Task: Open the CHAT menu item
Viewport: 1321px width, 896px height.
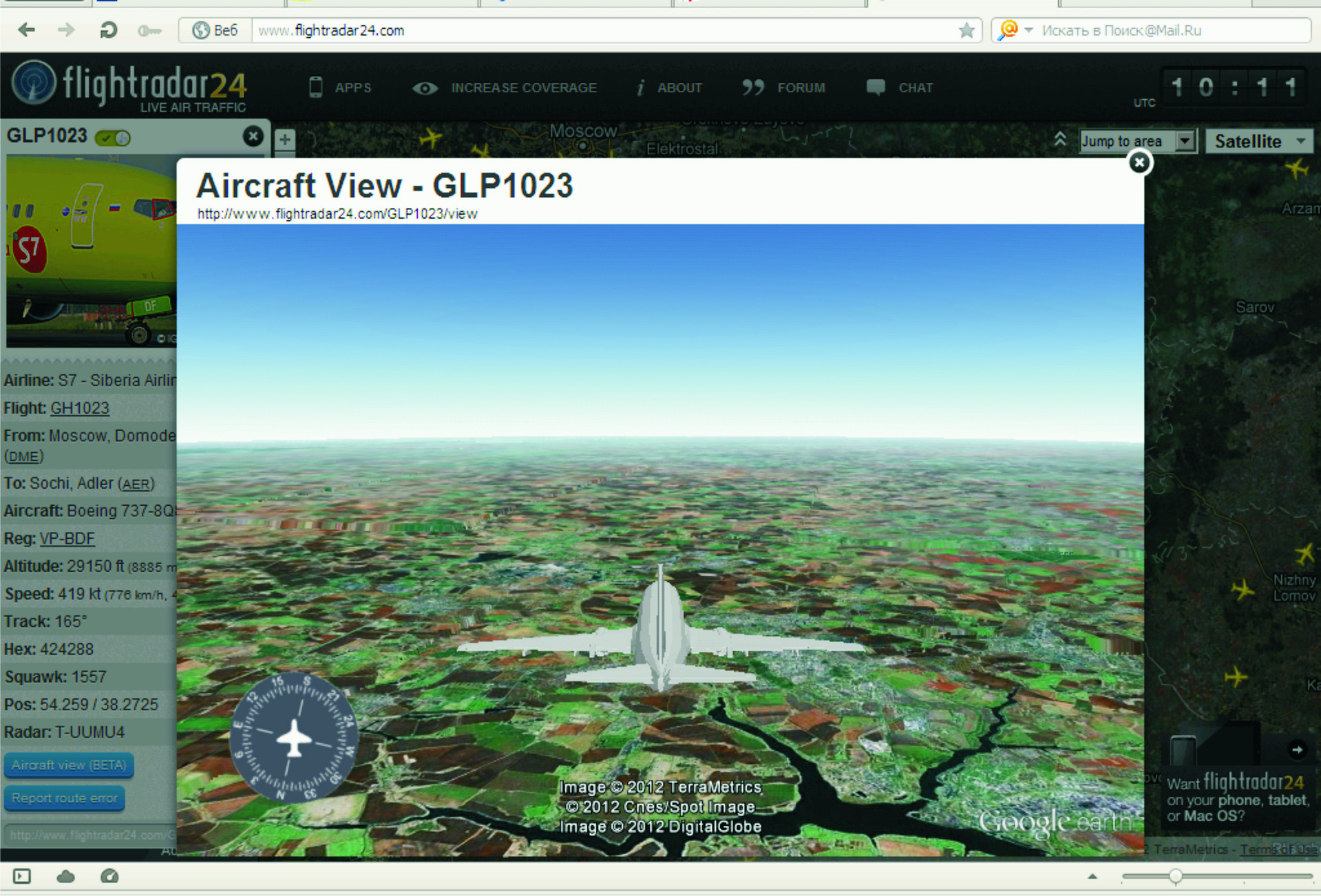Action: click(900, 88)
